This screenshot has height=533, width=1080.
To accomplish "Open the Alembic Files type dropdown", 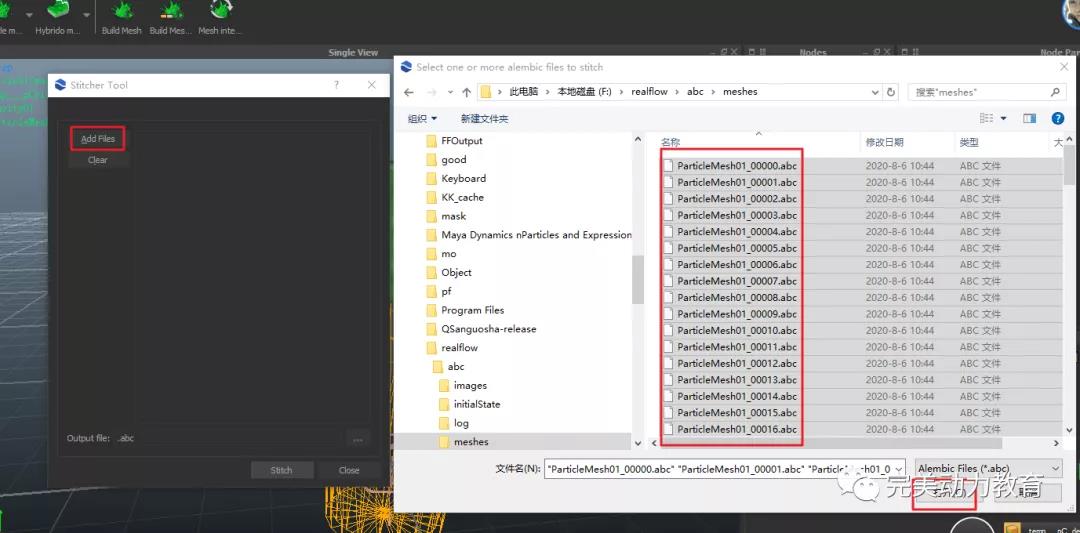I will 988,468.
